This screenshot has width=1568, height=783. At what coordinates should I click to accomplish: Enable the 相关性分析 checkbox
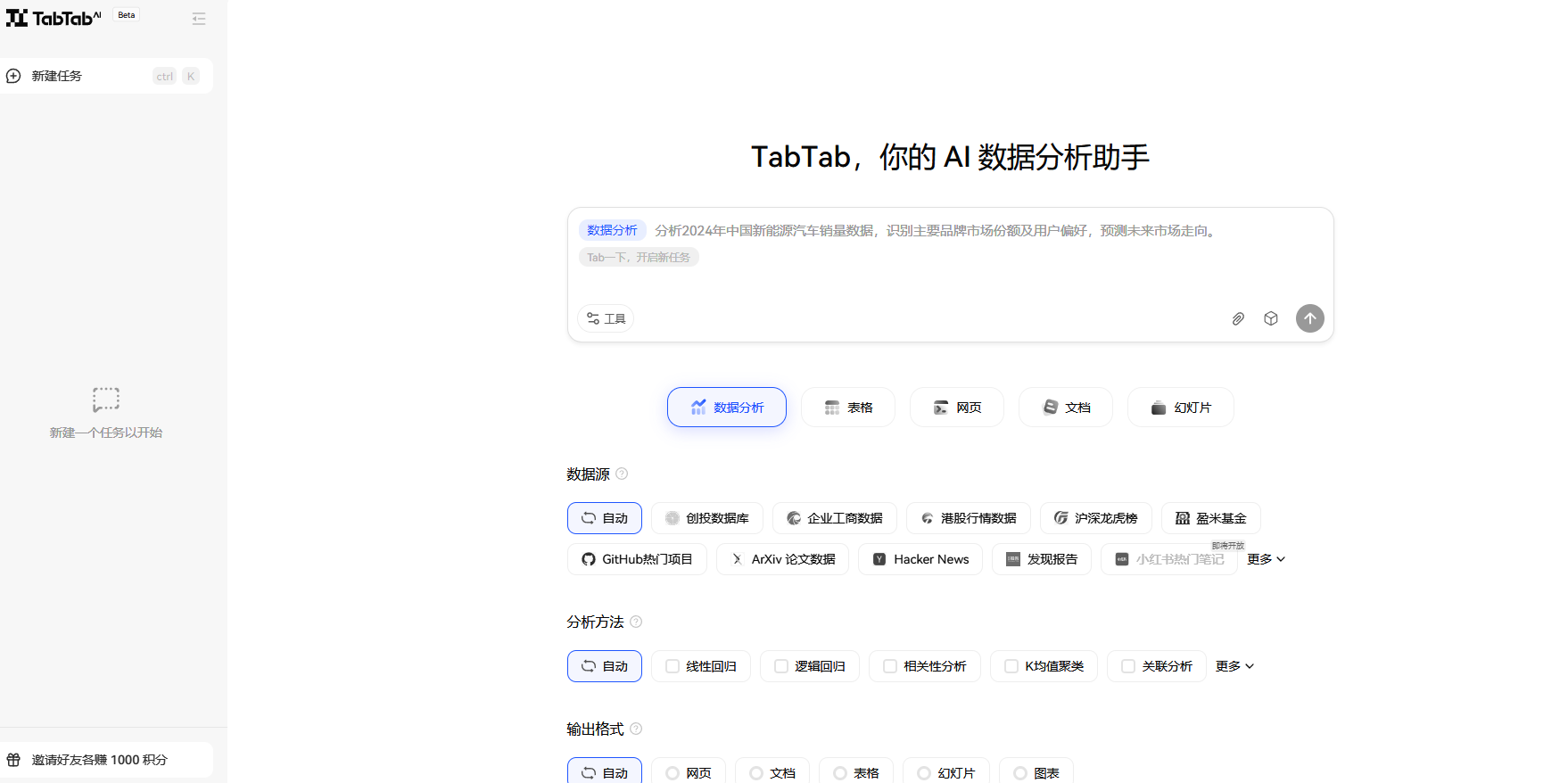tap(890, 666)
